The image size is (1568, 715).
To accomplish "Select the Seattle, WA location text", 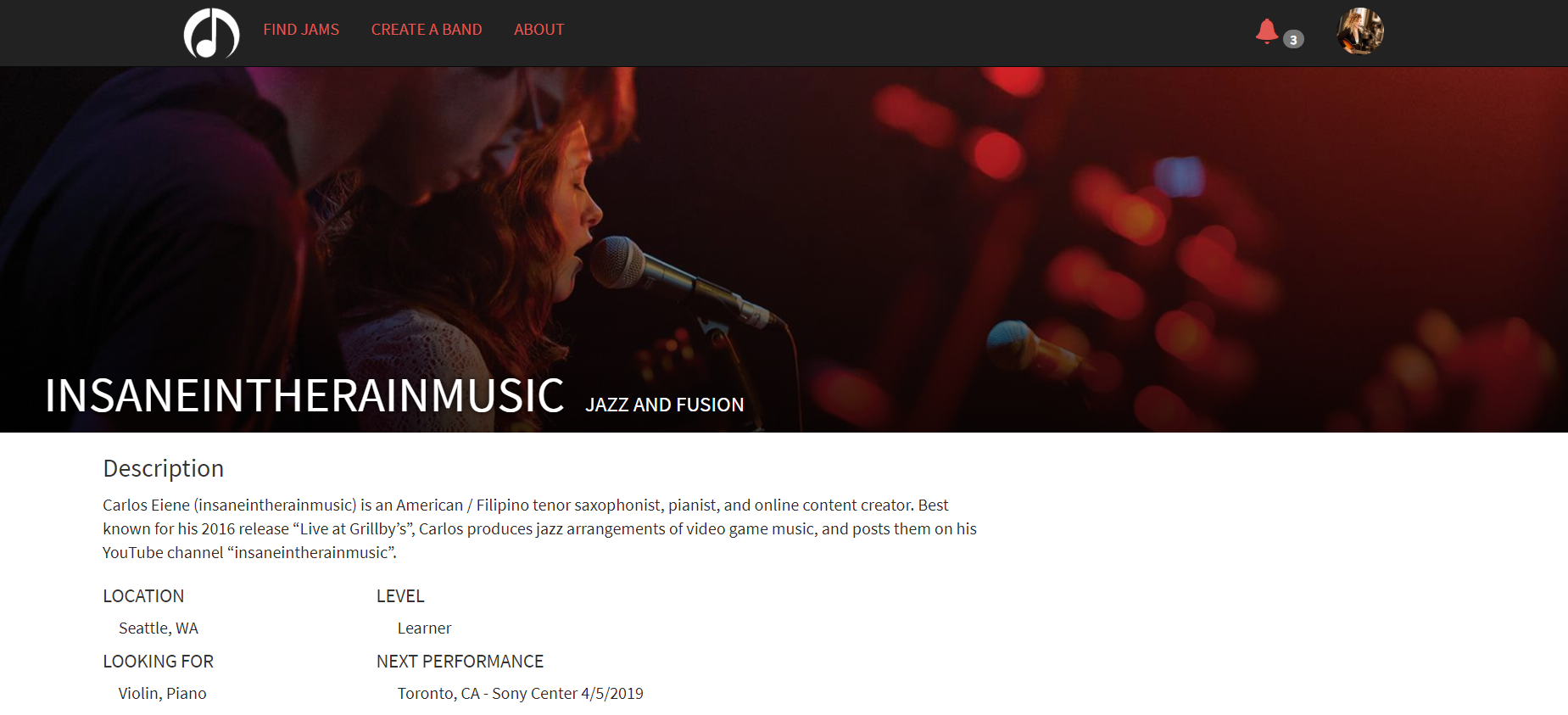I will (x=159, y=628).
